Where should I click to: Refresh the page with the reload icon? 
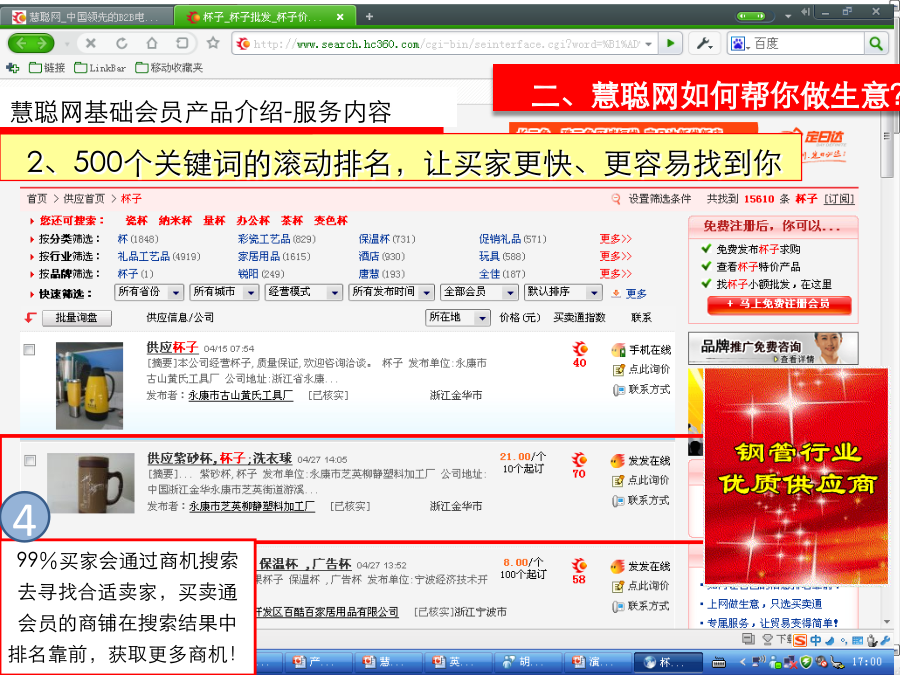(x=122, y=43)
